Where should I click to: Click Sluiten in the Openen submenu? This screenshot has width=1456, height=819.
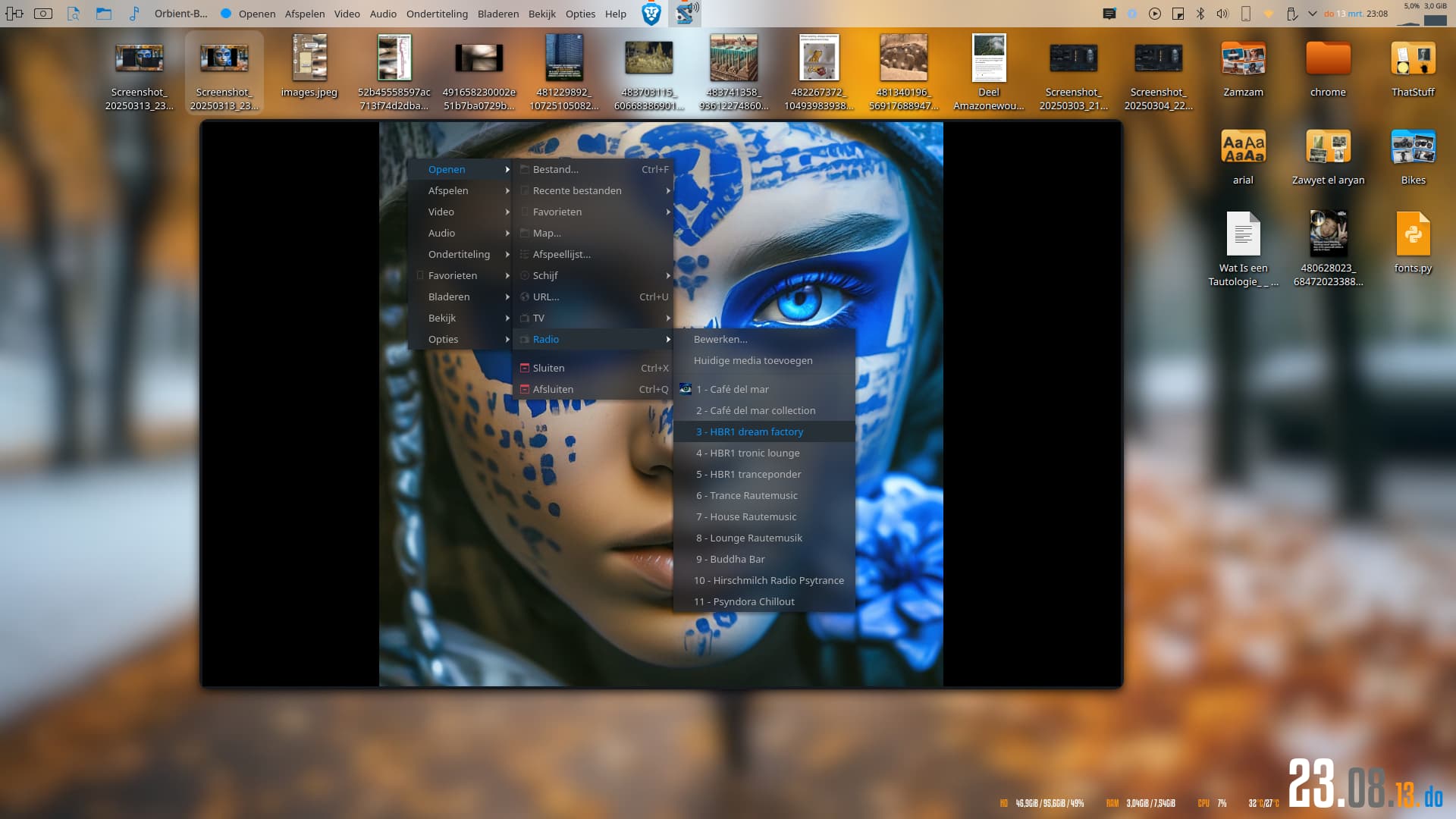tap(593, 368)
